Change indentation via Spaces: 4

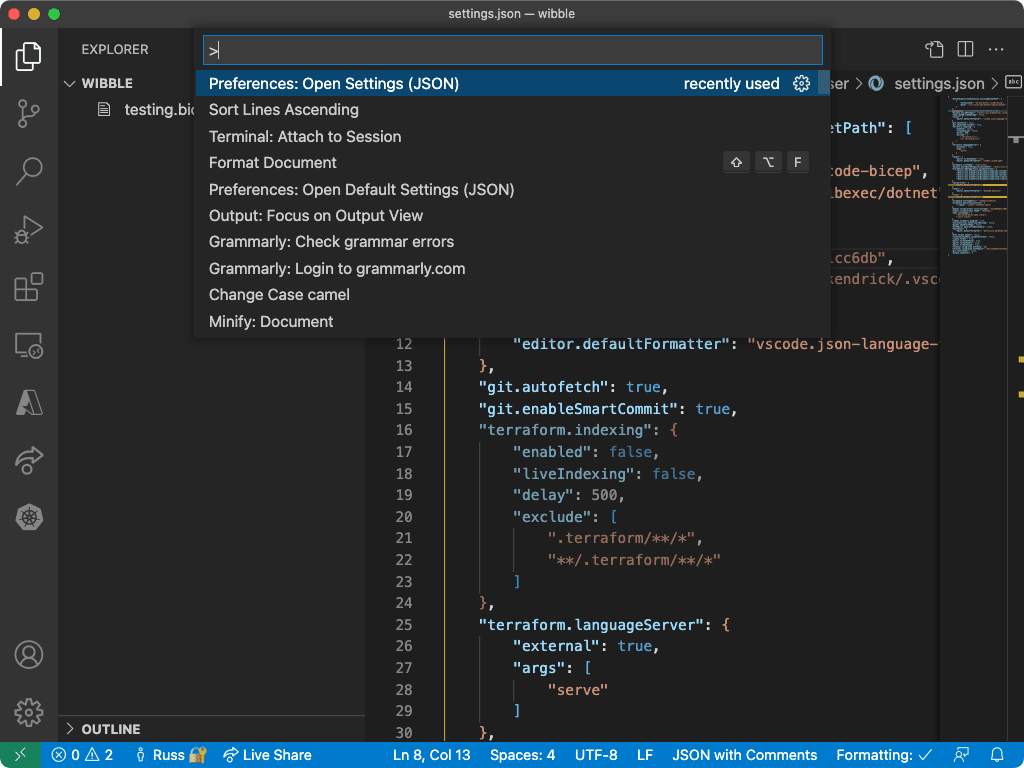(x=522, y=755)
